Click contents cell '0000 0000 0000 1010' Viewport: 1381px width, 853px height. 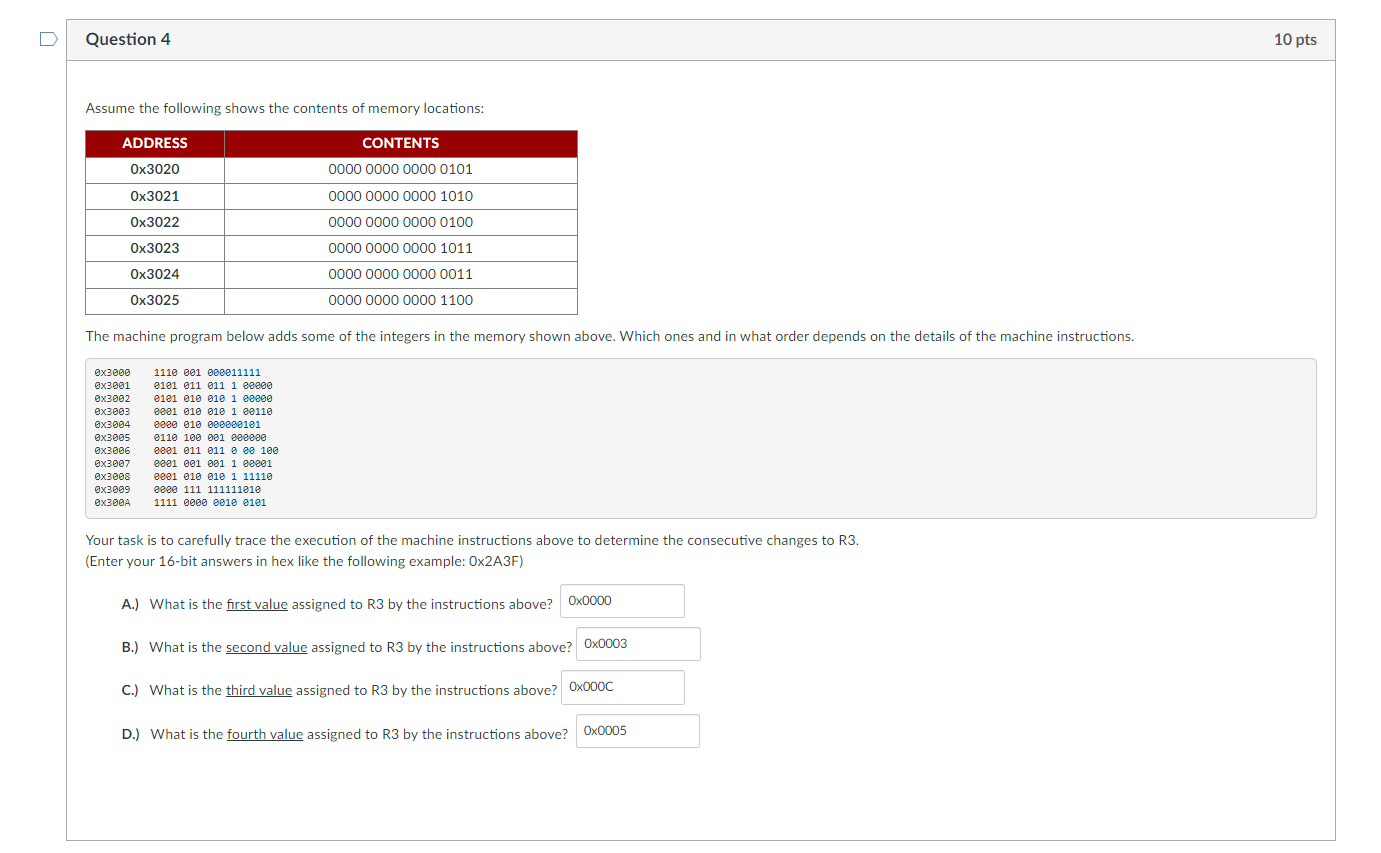point(401,196)
